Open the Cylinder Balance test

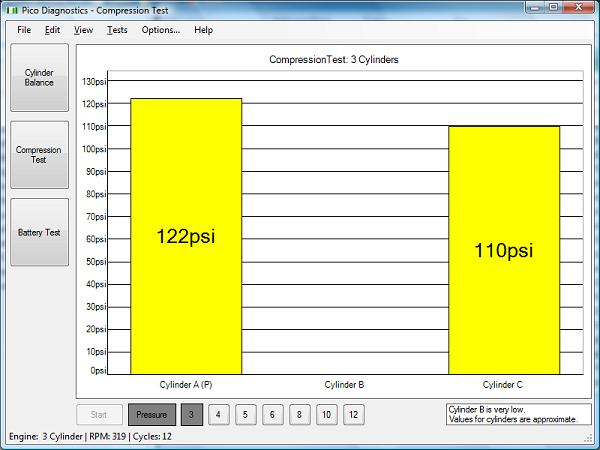point(40,77)
